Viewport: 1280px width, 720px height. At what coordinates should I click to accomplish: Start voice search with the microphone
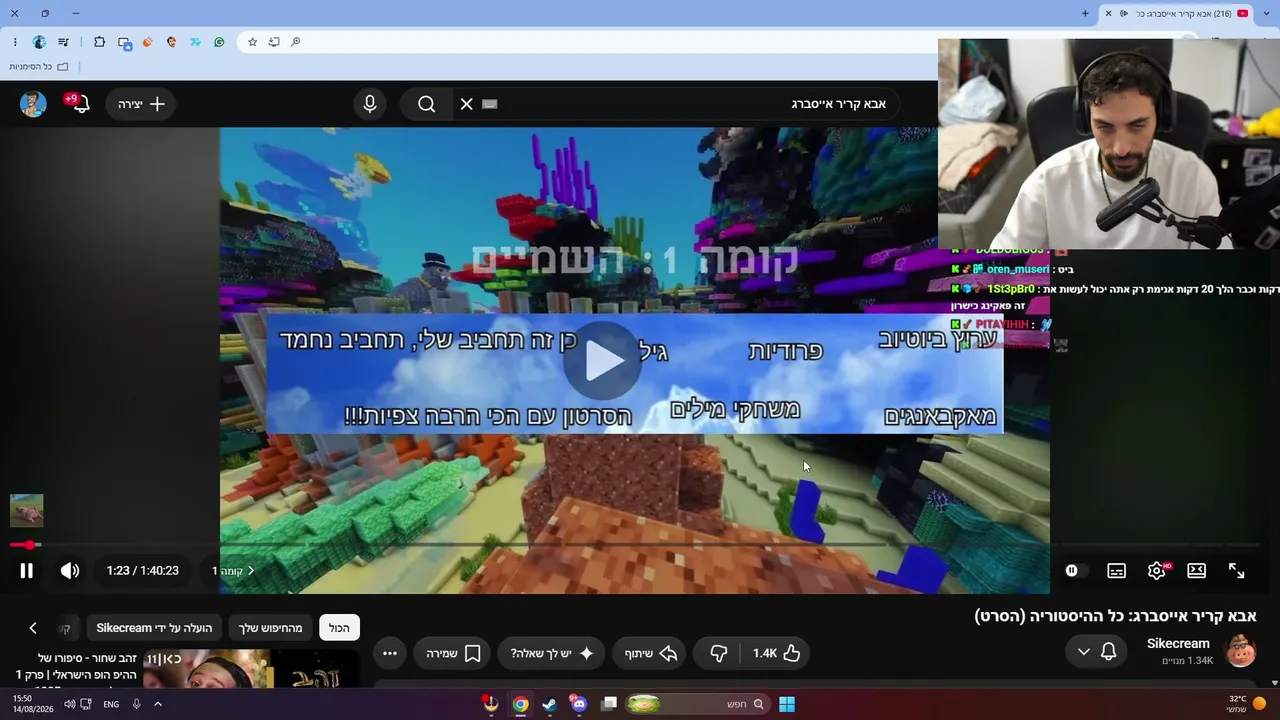tap(370, 104)
